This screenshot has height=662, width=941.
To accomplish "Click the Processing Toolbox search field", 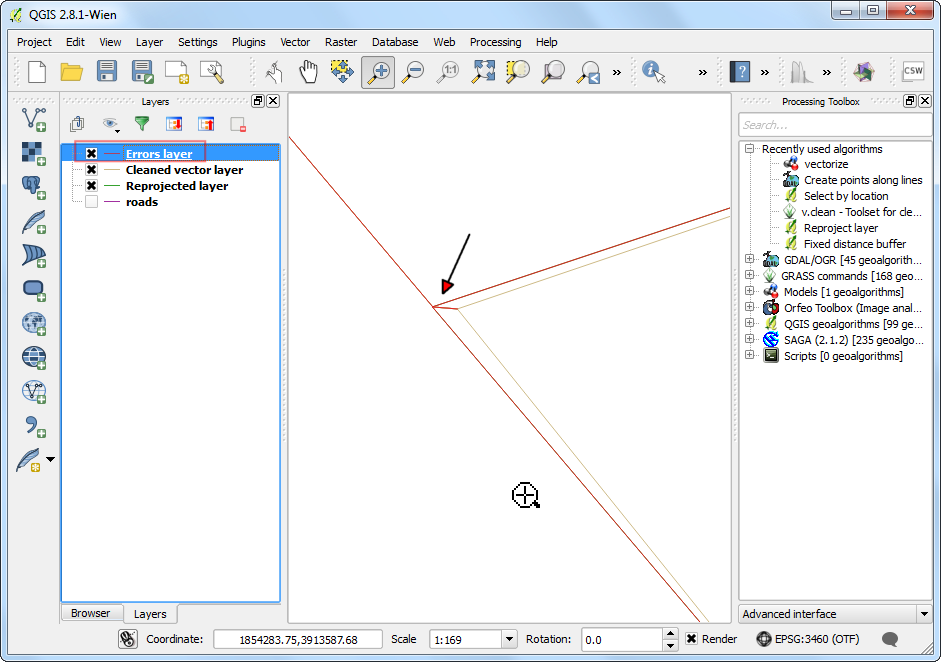I will pos(834,125).
